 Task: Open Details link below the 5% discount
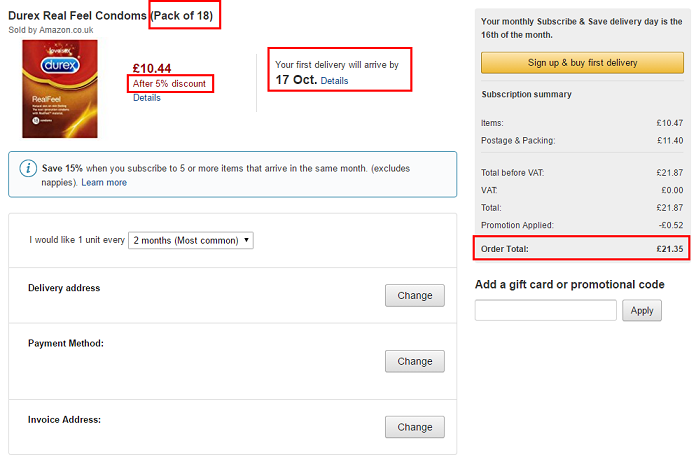pos(146,98)
